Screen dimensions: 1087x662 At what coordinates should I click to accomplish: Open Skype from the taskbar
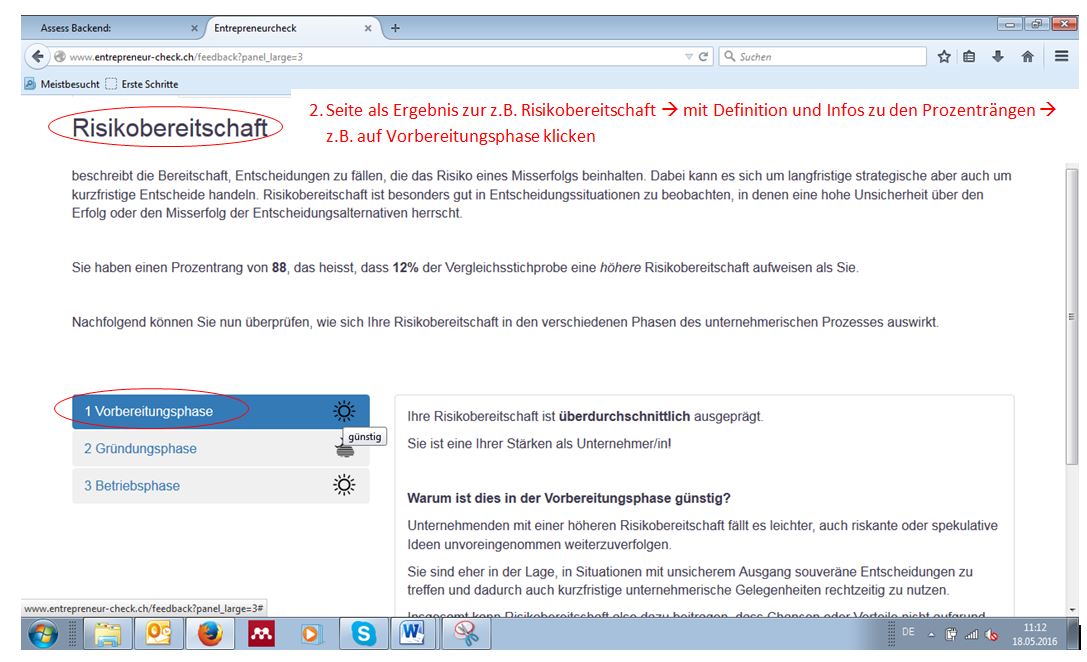coord(363,634)
